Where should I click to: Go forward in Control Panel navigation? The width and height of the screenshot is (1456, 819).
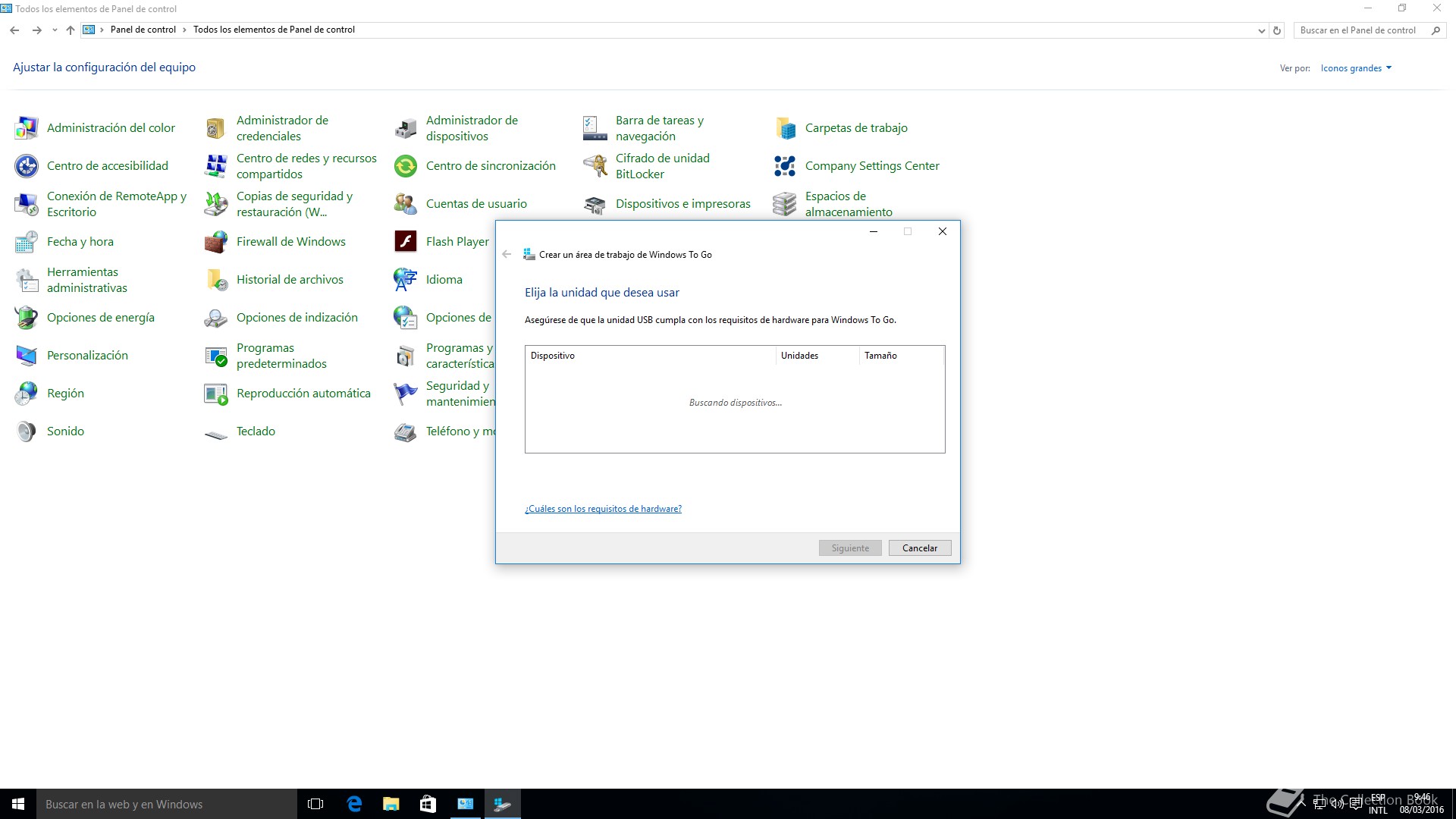pyautogui.click(x=36, y=30)
